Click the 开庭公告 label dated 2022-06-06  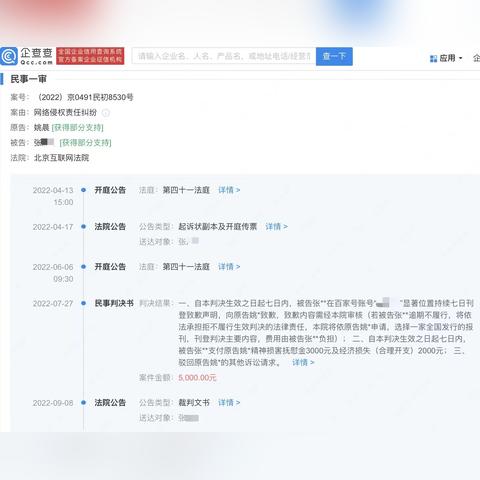[x=110, y=267]
